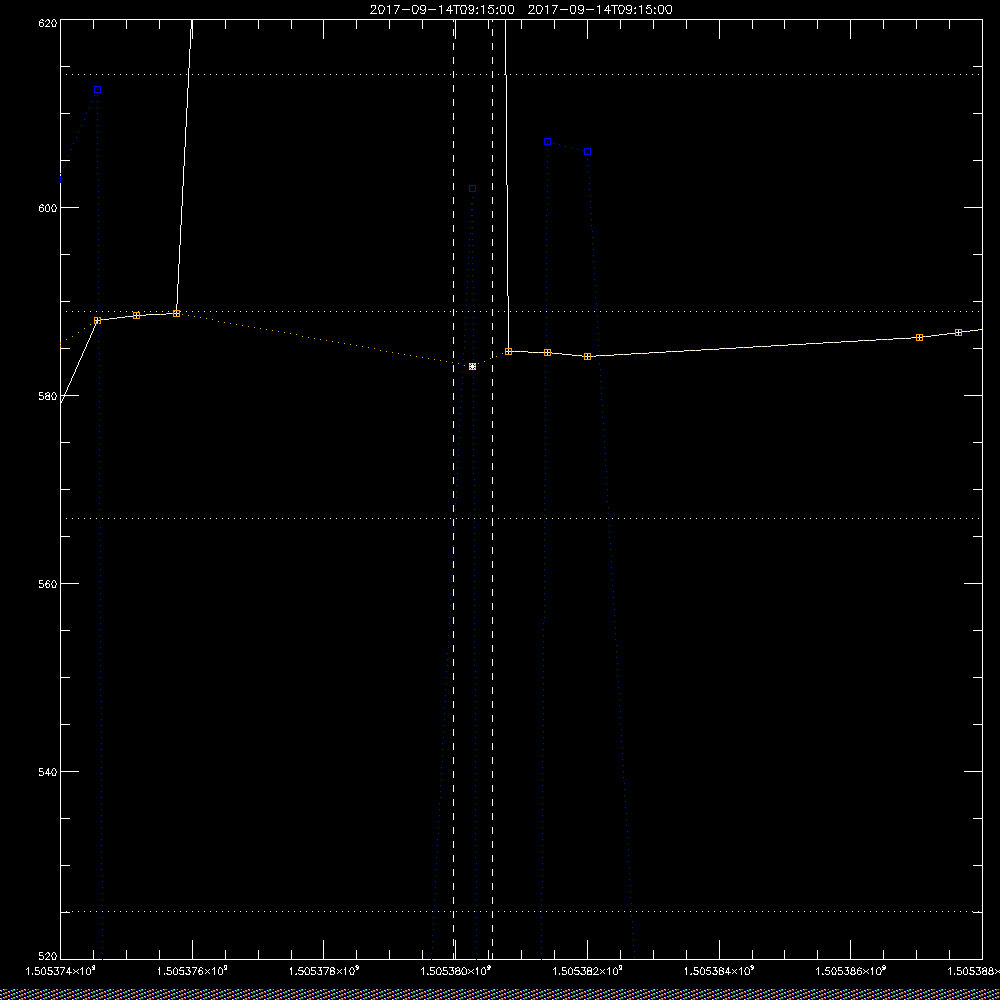Click the 1.505386×10⁹ x-axis label
1000x1000 pixels.
(x=851, y=971)
